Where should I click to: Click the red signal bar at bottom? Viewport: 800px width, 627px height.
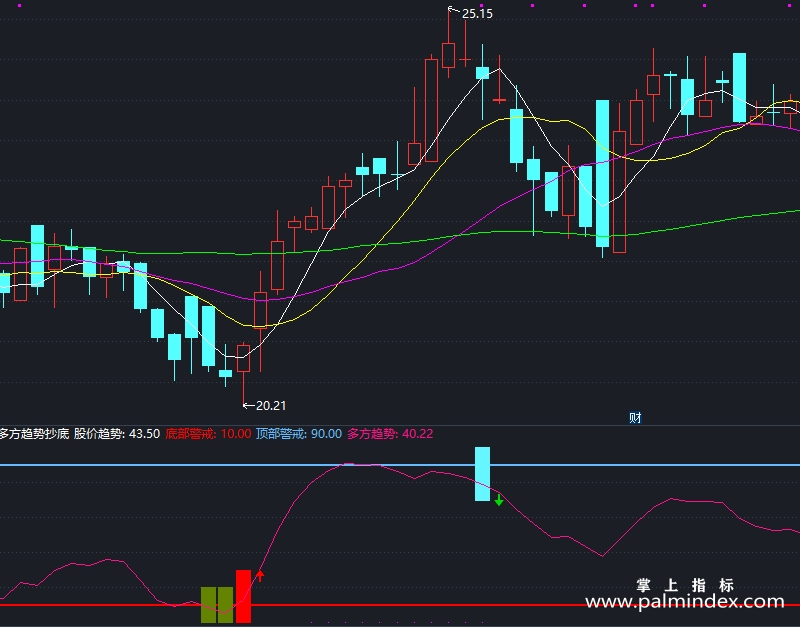click(x=243, y=596)
